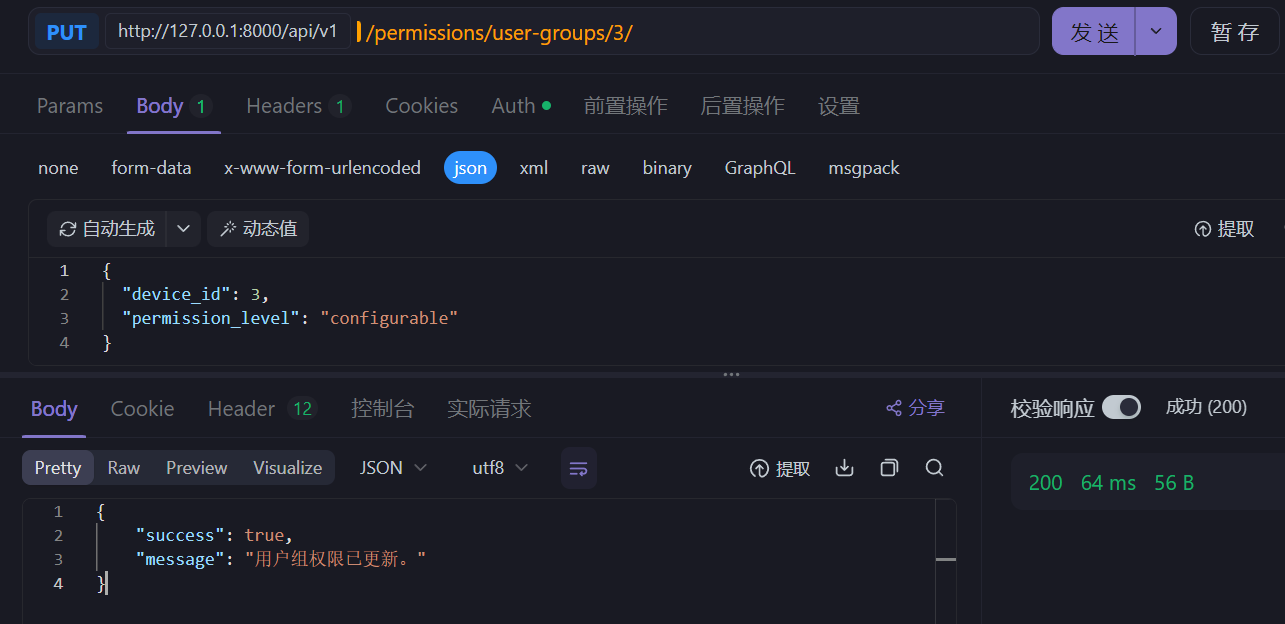The width and height of the screenshot is (1285, 624).
Task: Select the json body type
Action: (470, 168)
